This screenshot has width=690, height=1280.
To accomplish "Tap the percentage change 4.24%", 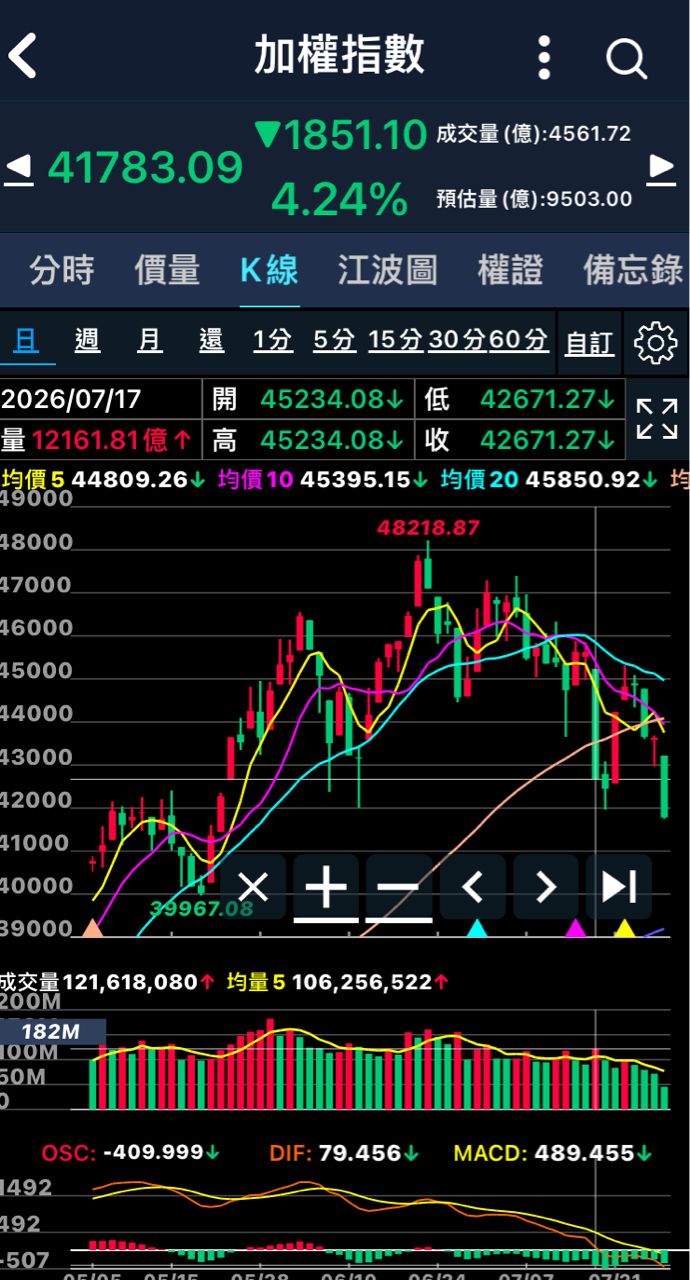I will 340,199.
